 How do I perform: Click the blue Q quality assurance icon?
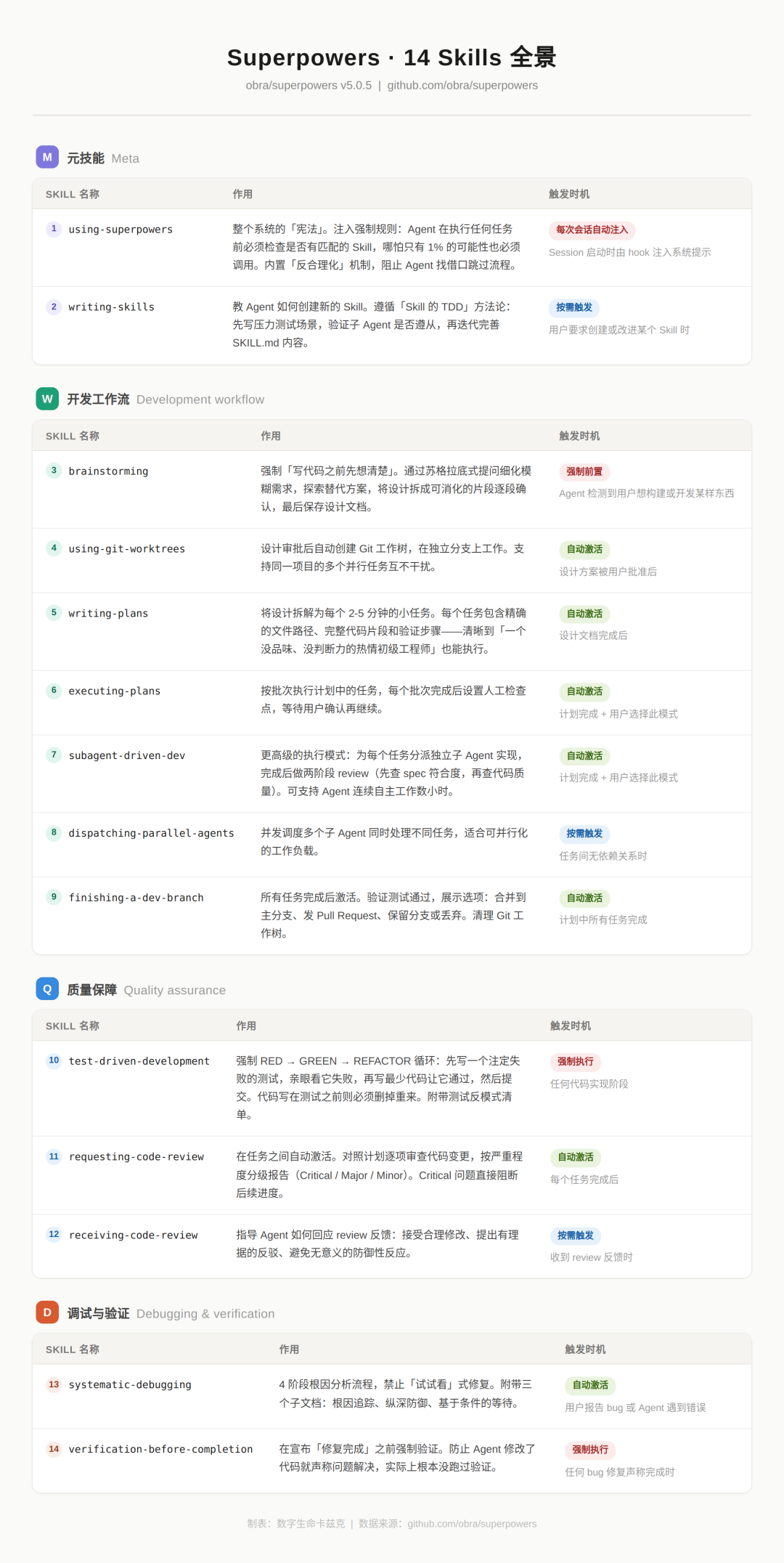[x=47, y=989]
